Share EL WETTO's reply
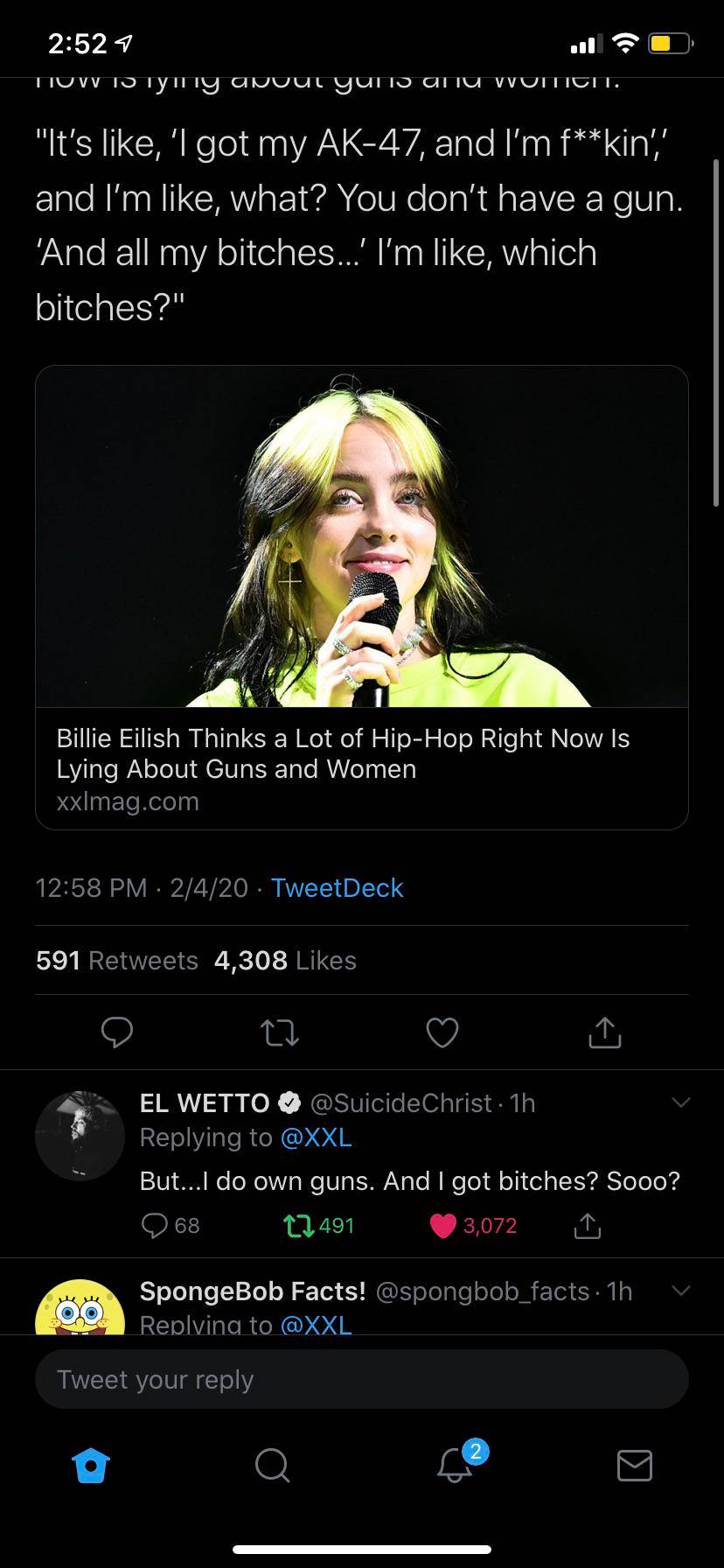The width and height of the screenshot is (724, 1568). tap(587, 1226)
